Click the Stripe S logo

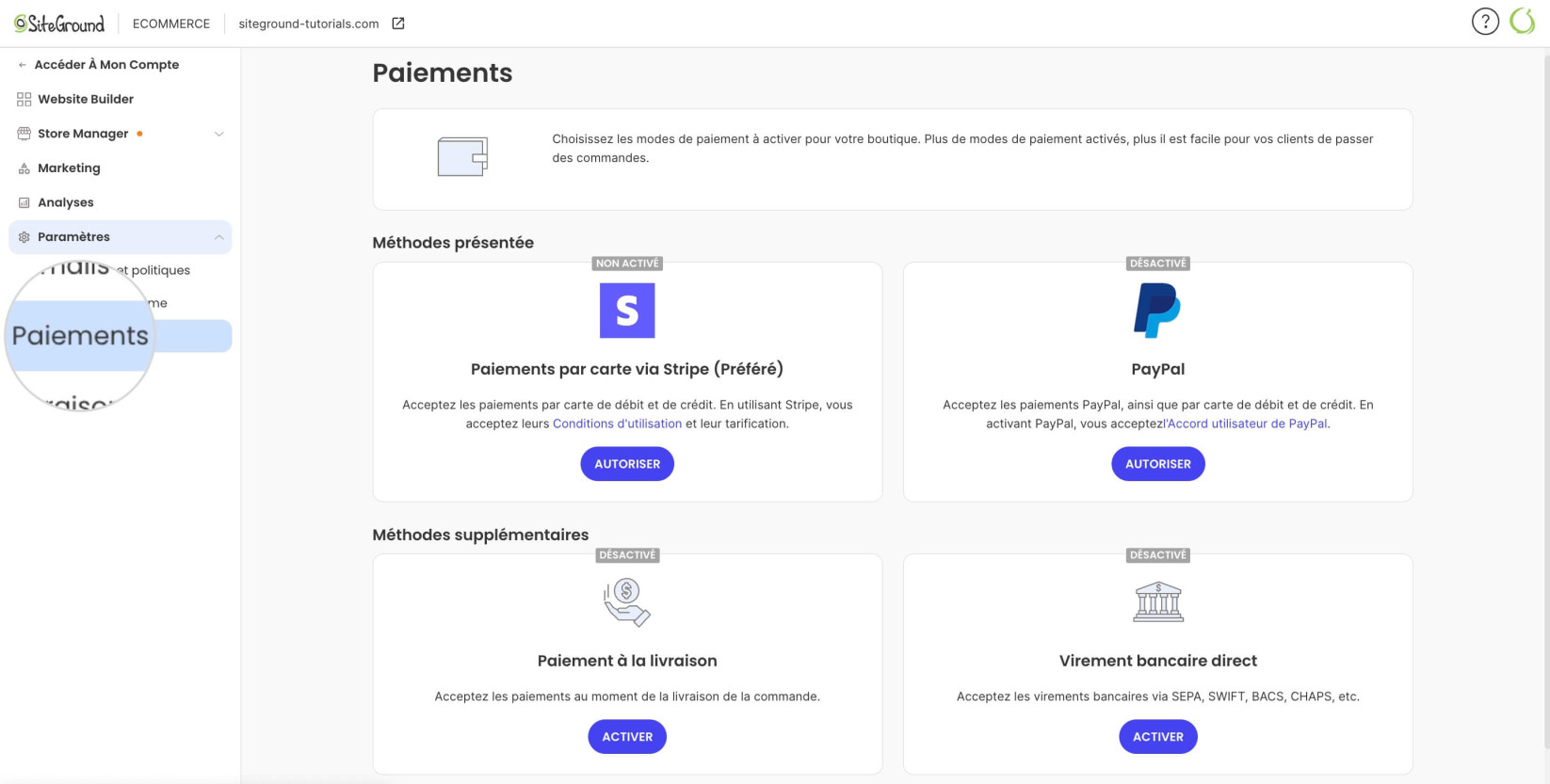pyautogui.click(x=627, y=311)
